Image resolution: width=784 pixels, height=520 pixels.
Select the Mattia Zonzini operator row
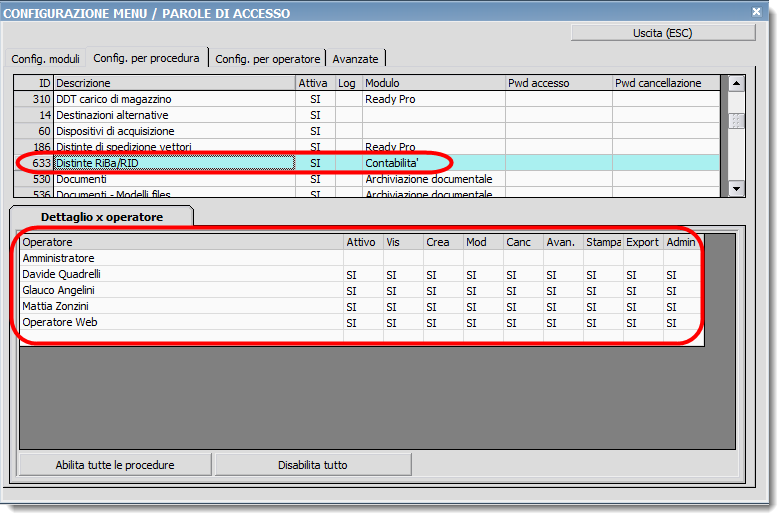[362, 306]
